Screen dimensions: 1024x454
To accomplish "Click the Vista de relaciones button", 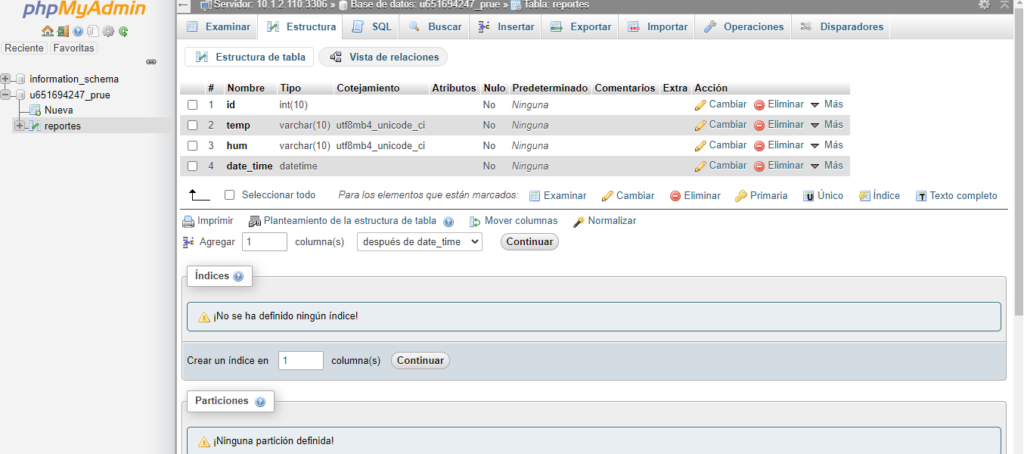I will pos(384,58).
